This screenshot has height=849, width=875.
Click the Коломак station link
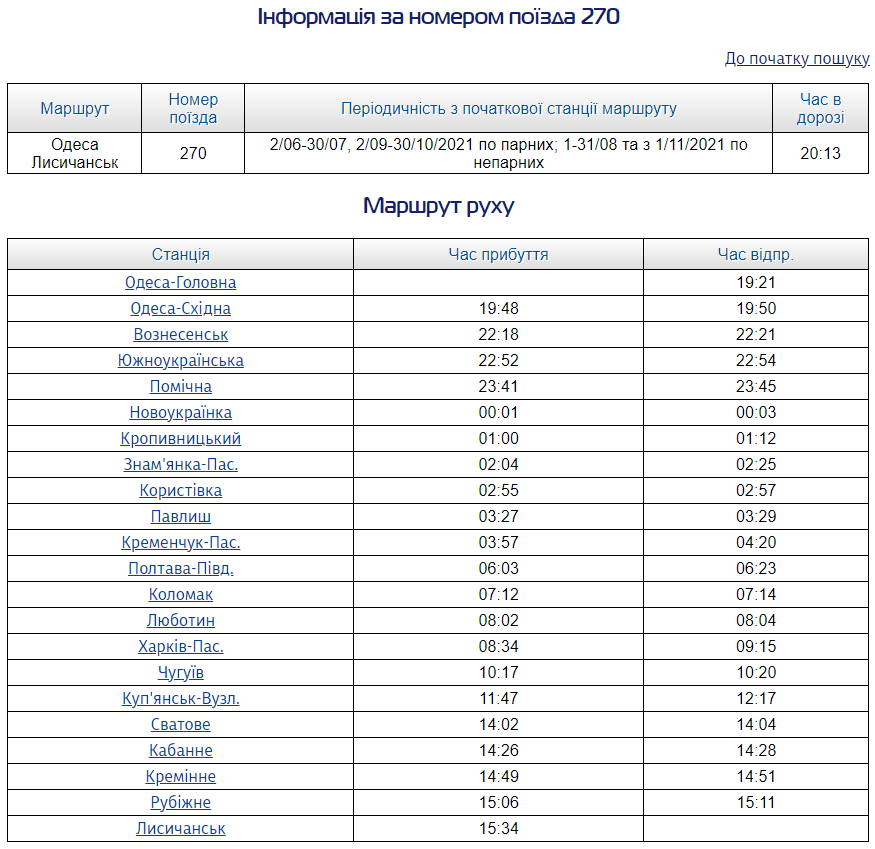[x=181, y=595]
